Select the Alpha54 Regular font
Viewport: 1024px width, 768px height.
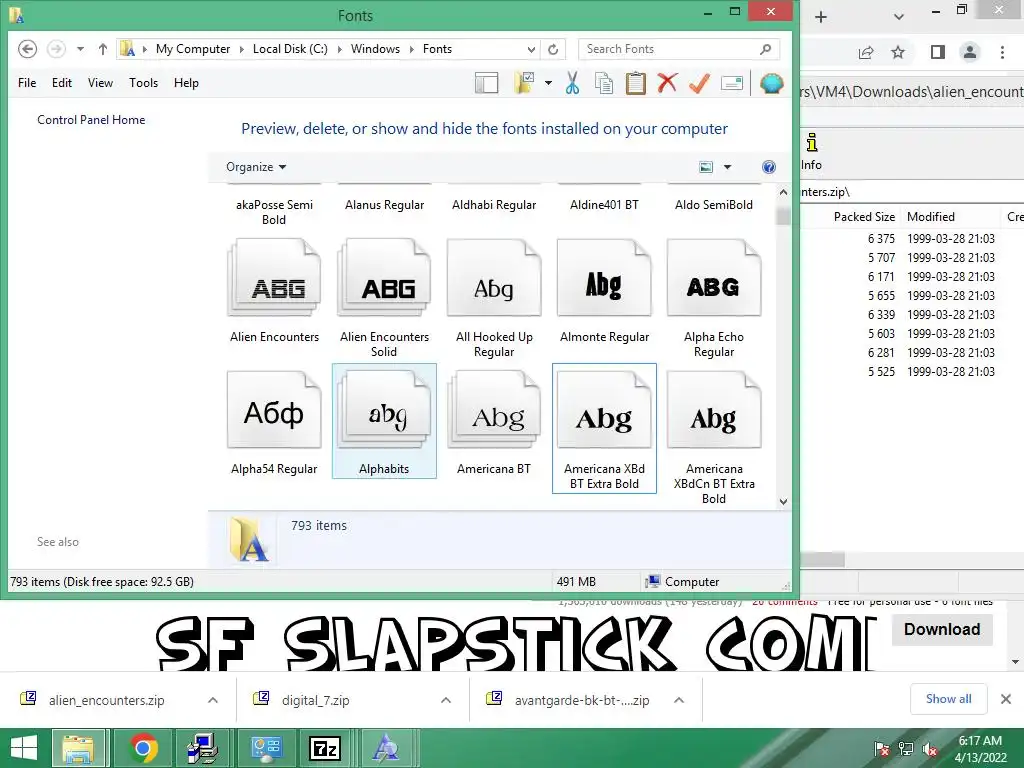274,423
